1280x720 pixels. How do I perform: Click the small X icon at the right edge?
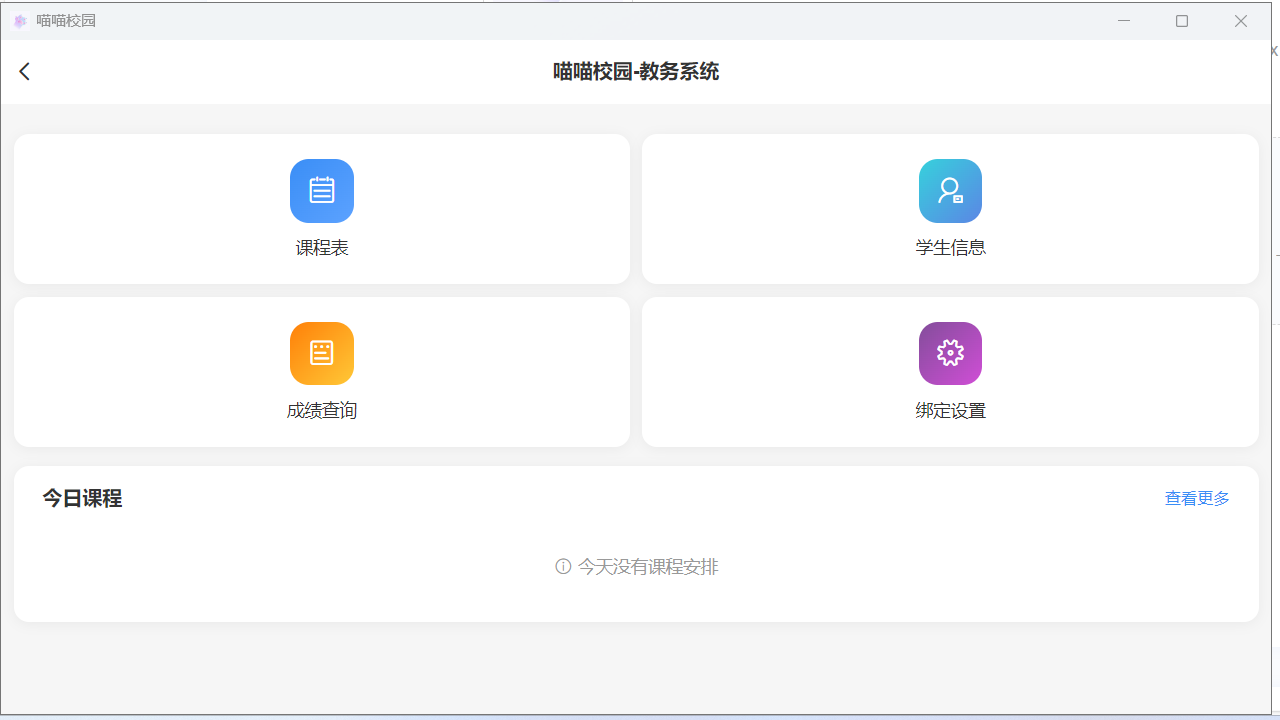pyautogui.click(x=1273, y=50)
